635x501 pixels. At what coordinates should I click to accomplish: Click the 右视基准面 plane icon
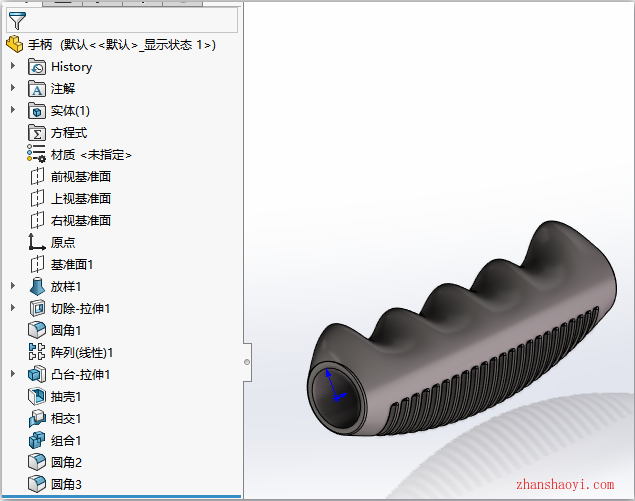[37, 220]
